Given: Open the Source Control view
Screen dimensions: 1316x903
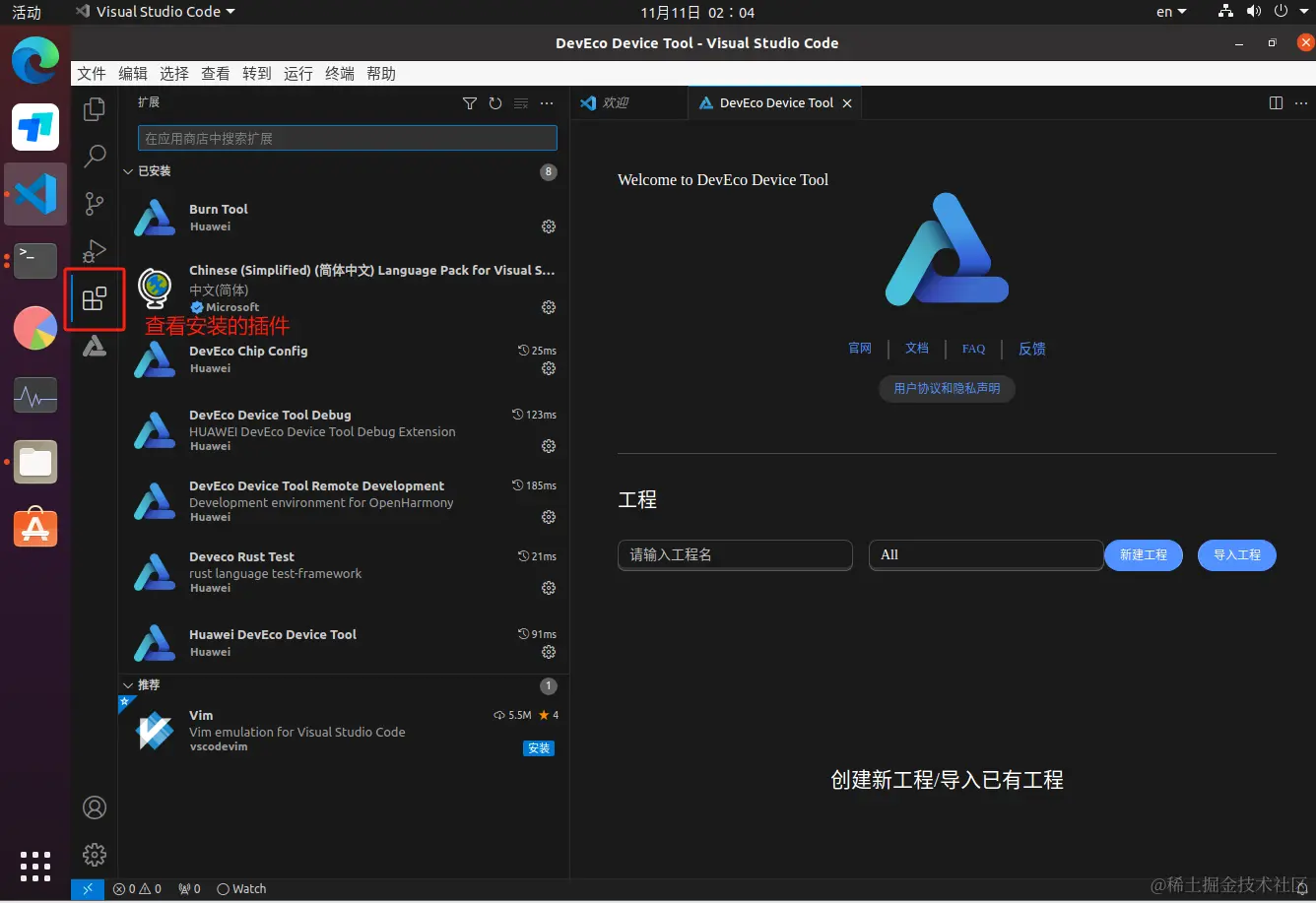Looking at the screenshot, I should tap(95, 204).
